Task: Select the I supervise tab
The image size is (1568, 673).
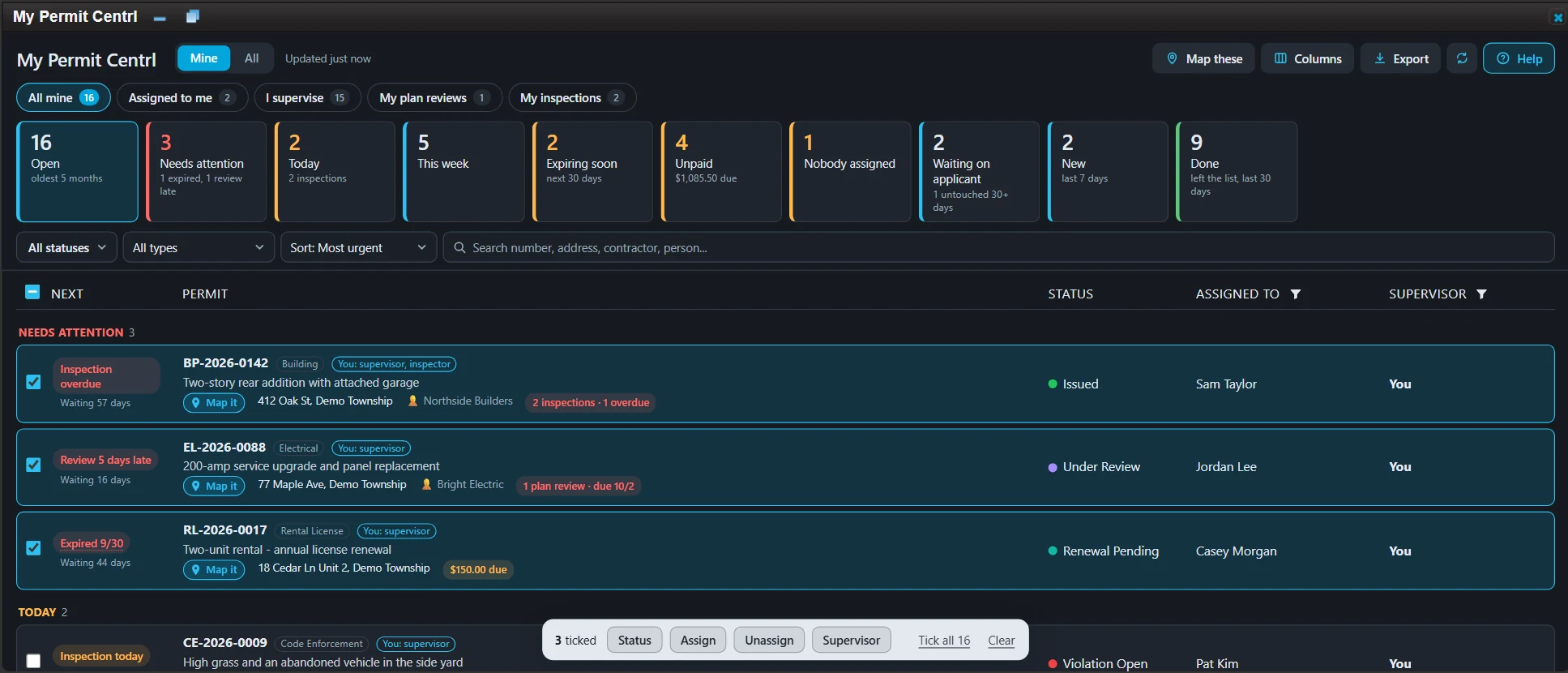Action: (x=307, y=98)
